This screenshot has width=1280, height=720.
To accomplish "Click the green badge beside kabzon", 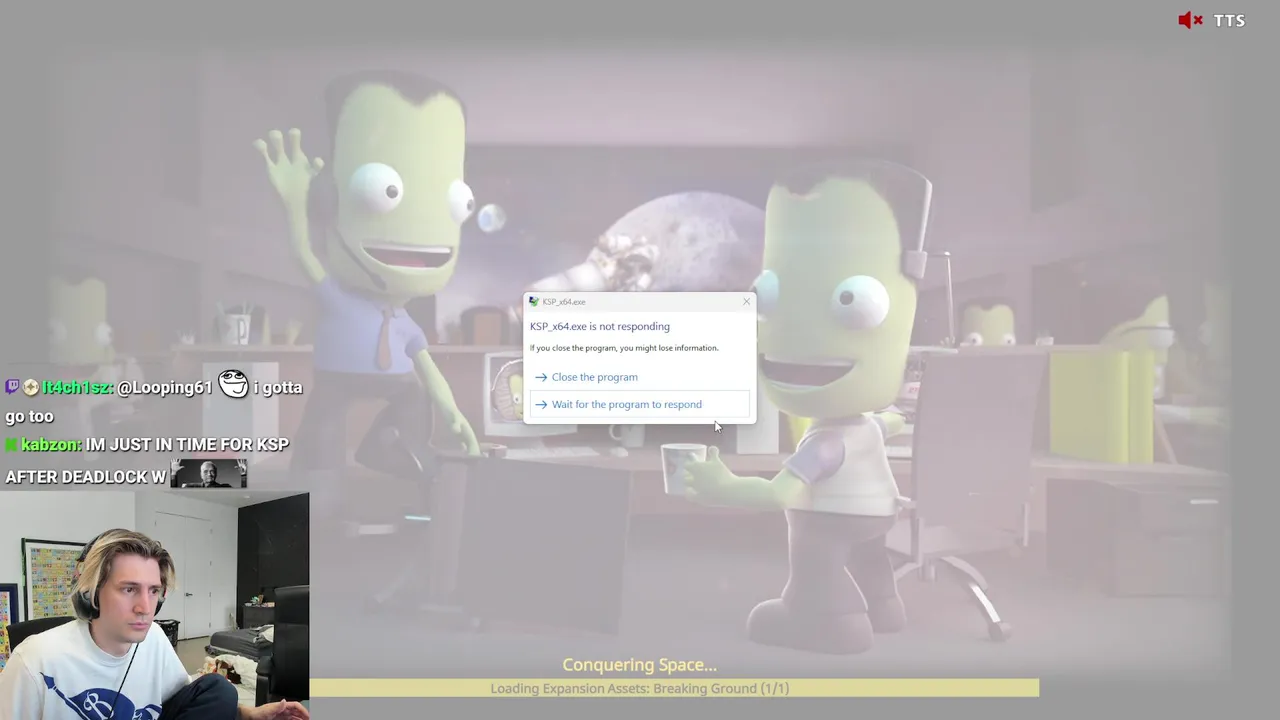I will pyautogui.click(x=11, y=444).
